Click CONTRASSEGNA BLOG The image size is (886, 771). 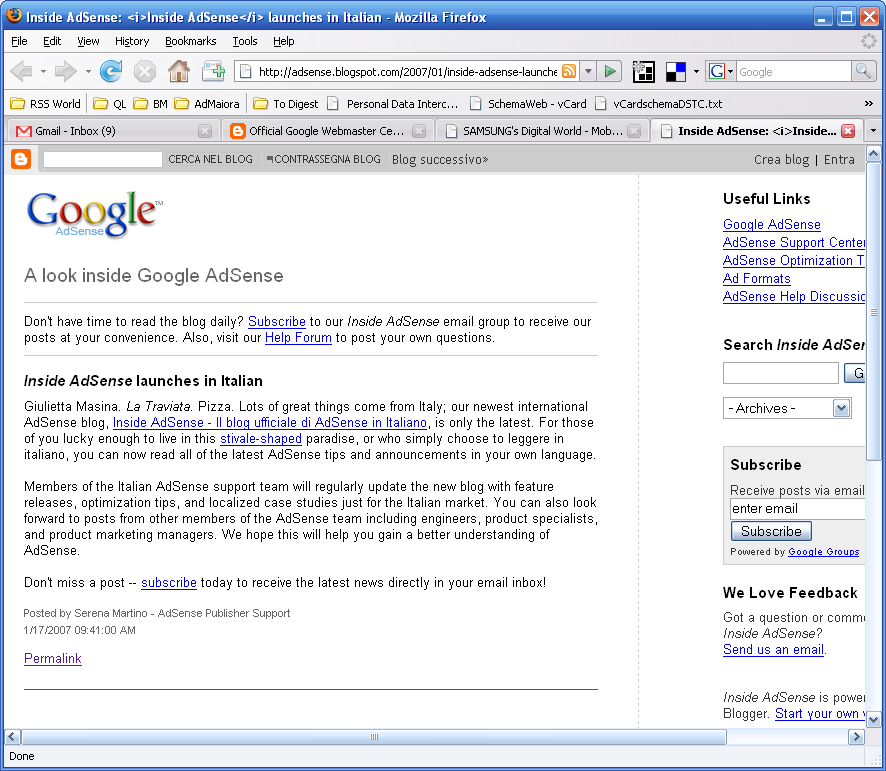point(324,159)
